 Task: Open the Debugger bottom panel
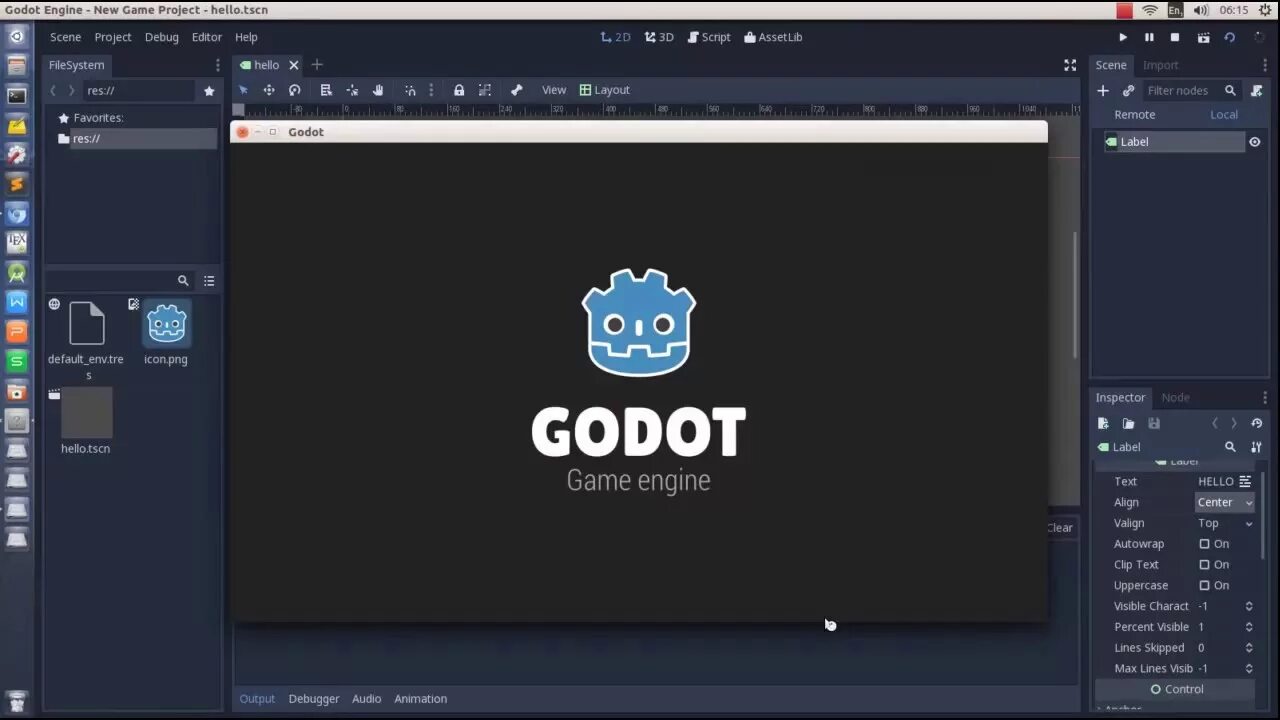pos(314,699)
